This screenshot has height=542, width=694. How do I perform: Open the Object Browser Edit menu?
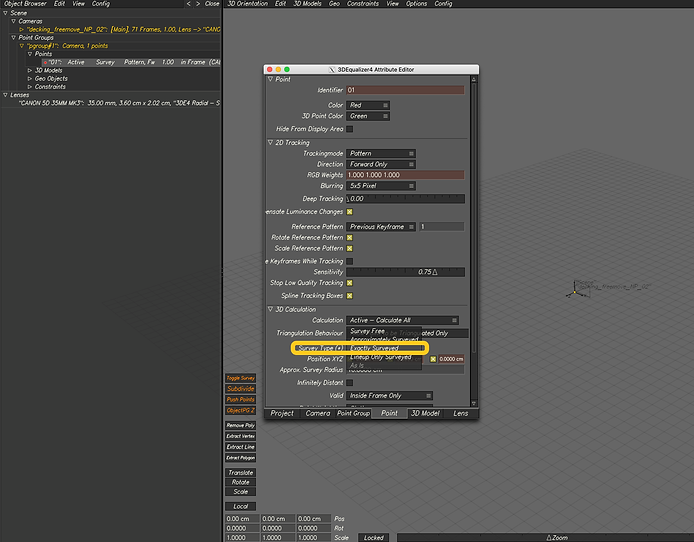(x=59, y=4)
